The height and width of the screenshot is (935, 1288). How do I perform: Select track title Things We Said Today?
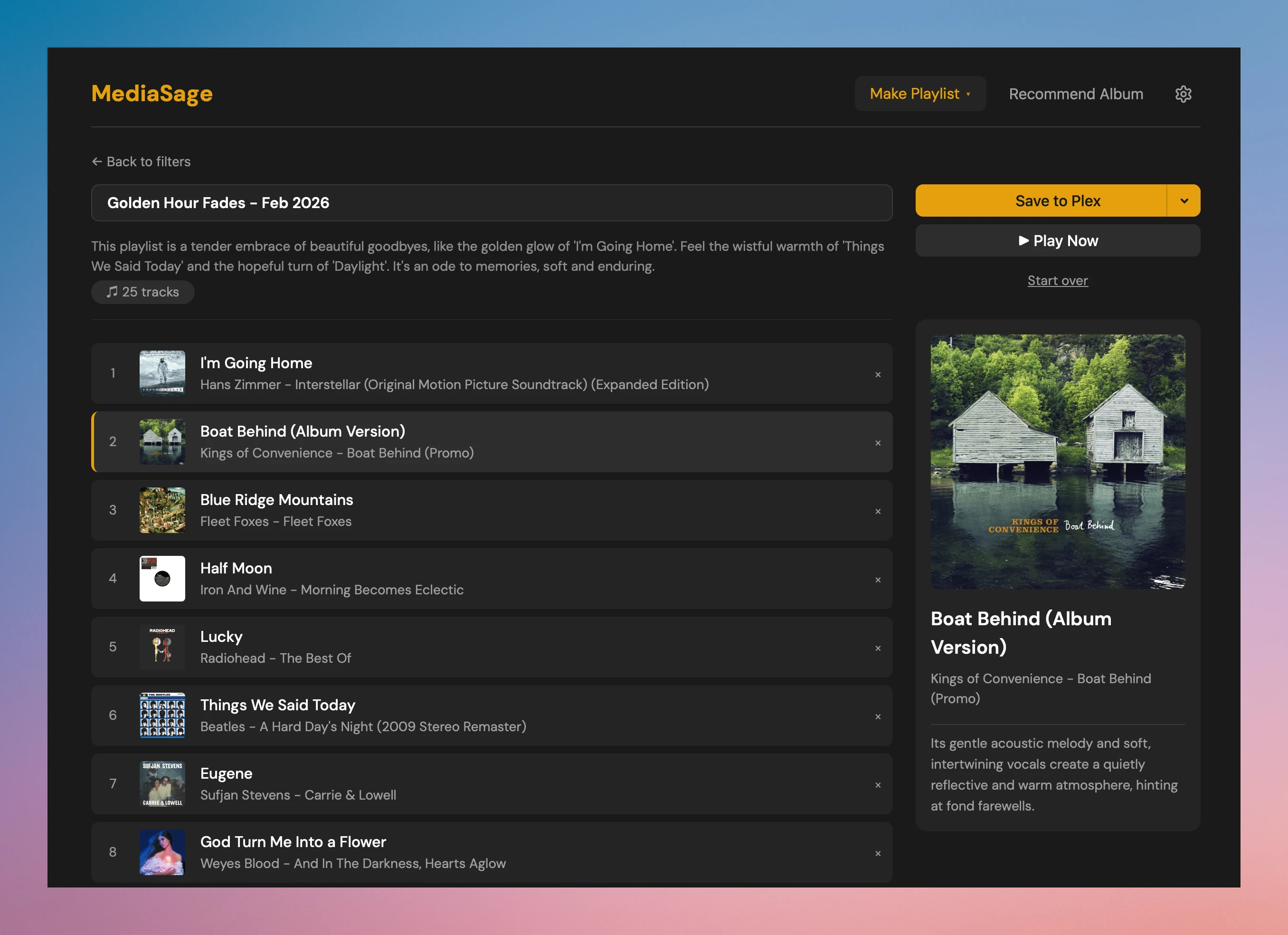pyautogui.click(x=278, y=705)
